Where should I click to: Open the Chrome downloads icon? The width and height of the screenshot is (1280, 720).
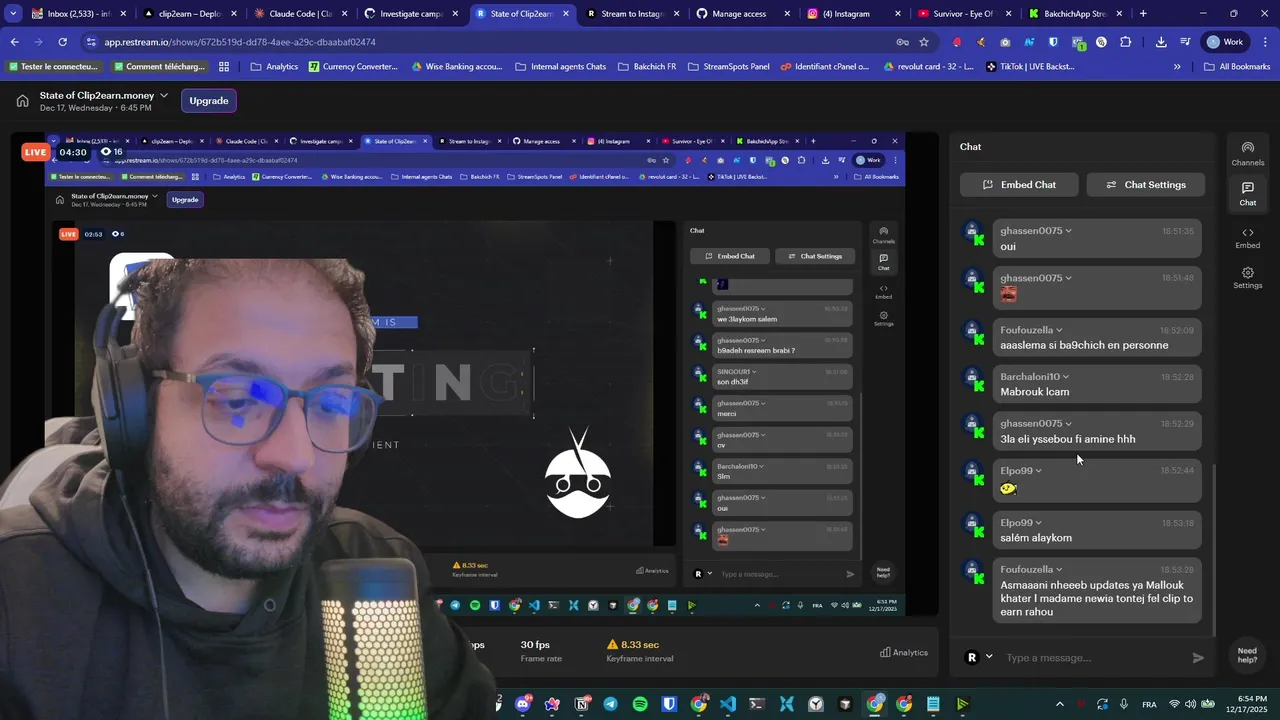1161,42
